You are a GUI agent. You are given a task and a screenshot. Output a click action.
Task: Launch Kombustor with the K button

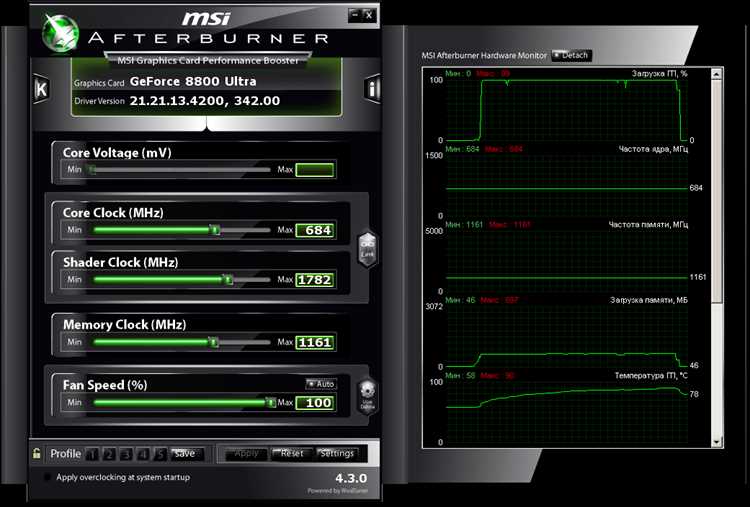click(42, 89)
